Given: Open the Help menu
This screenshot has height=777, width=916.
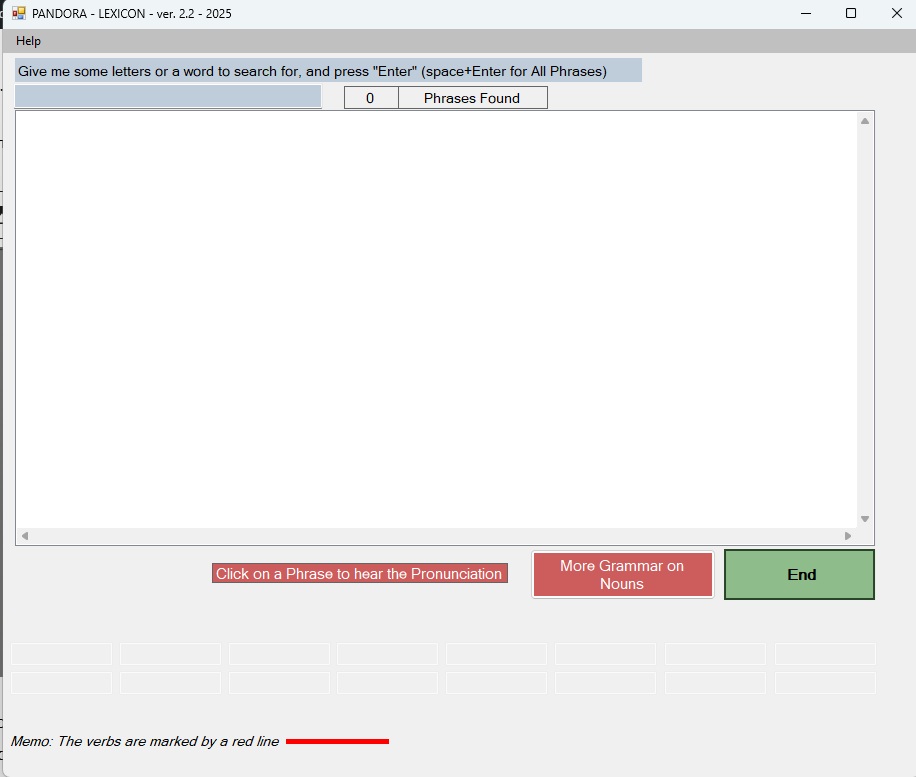Looking at the screenshot, I should pyautogui.click(x=29, y=41).
